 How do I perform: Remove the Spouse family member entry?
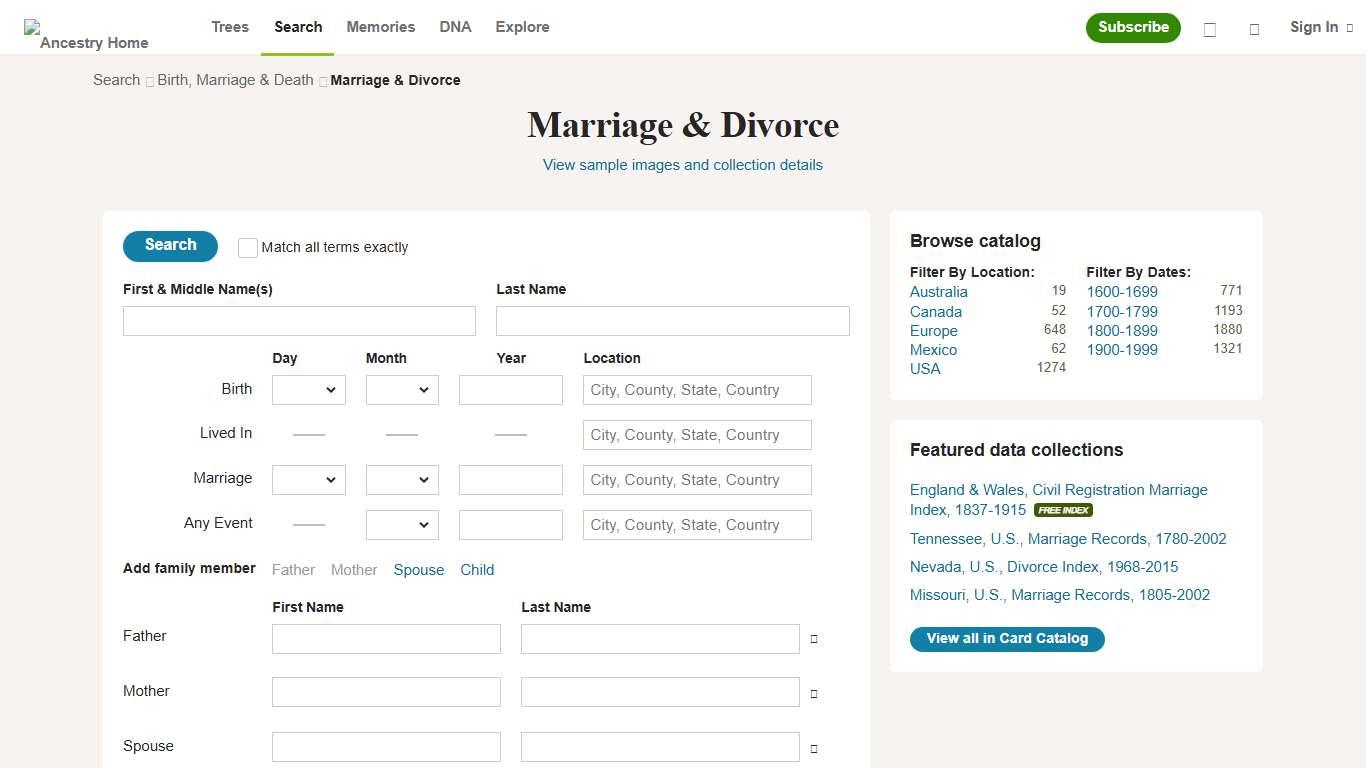[813, 747]
